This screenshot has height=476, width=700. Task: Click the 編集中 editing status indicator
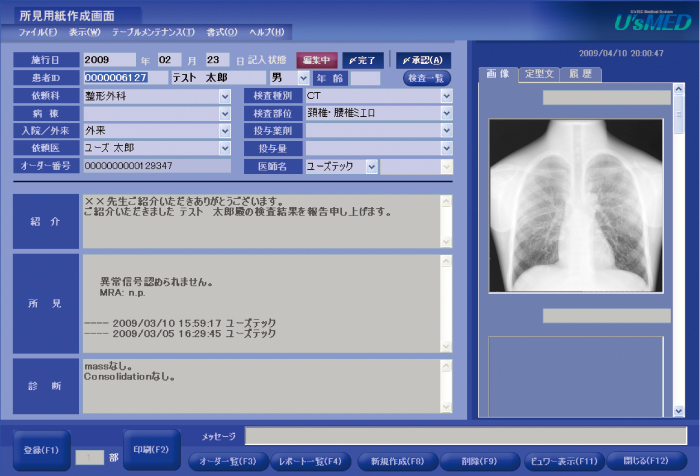click(316, 60)
